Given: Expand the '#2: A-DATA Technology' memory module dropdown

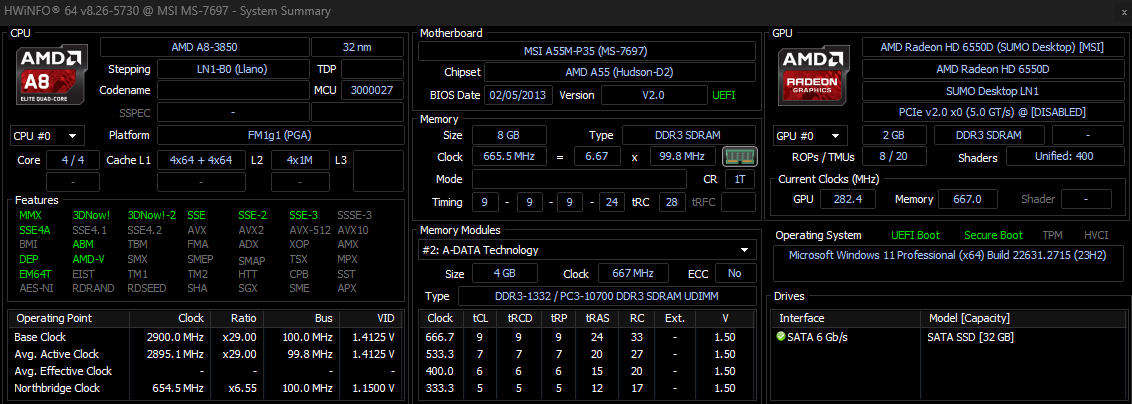Looking at the screenshot, I should (x=587, y=250).
